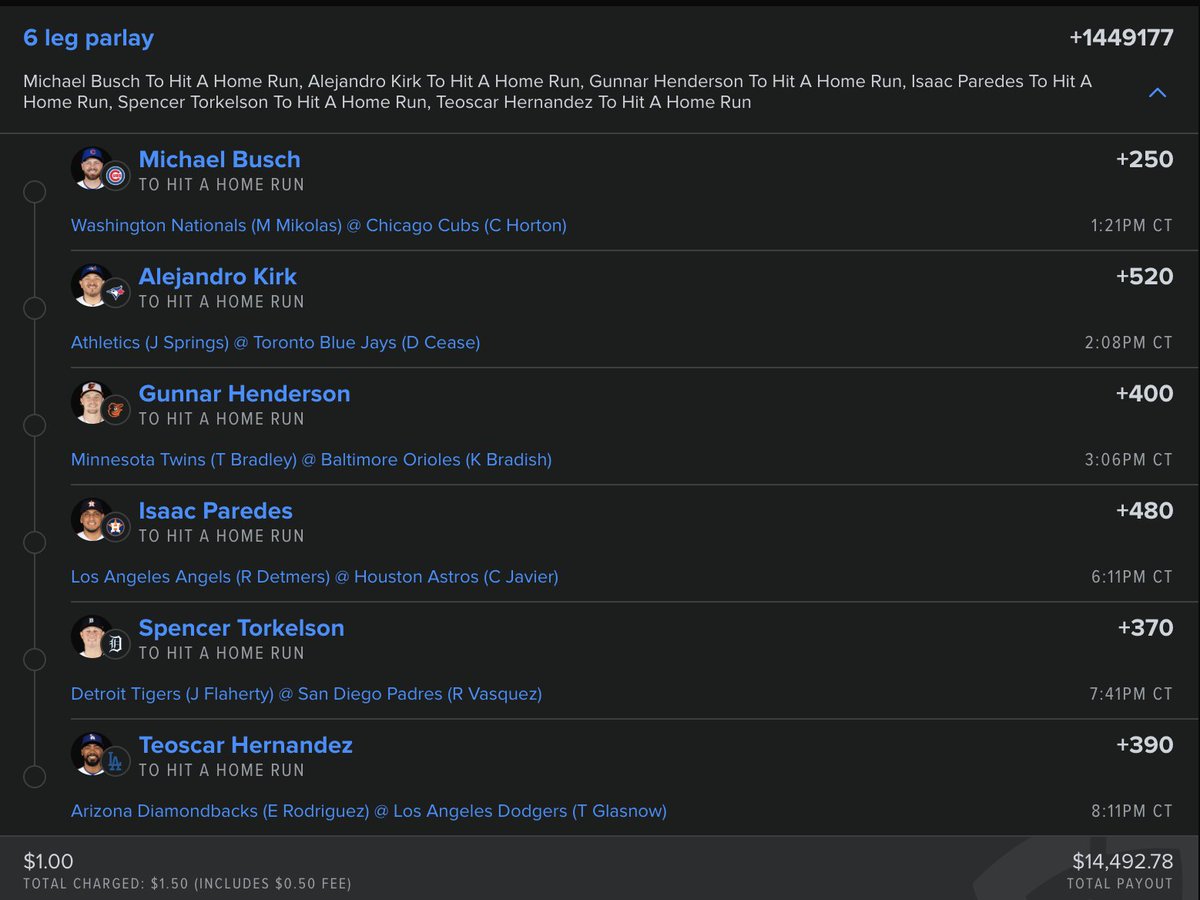The width and height of the screenshot is (1200, 900).
Task: Open Los Angeles Angels @ Houston Astros game link
Action: click(315, 577)
